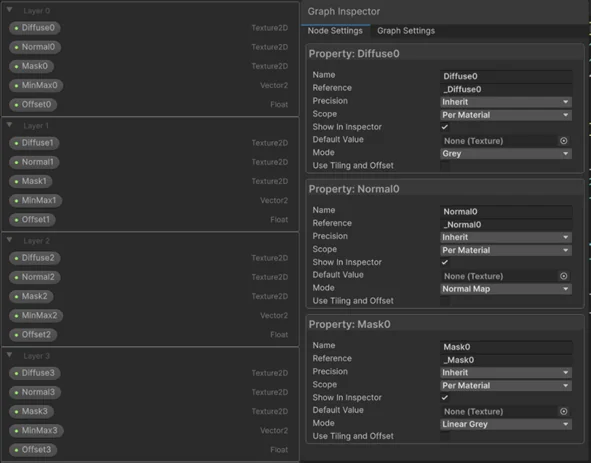Select the Mask1 property pill
Screen dimensions: 591x463
pos(31,181)
